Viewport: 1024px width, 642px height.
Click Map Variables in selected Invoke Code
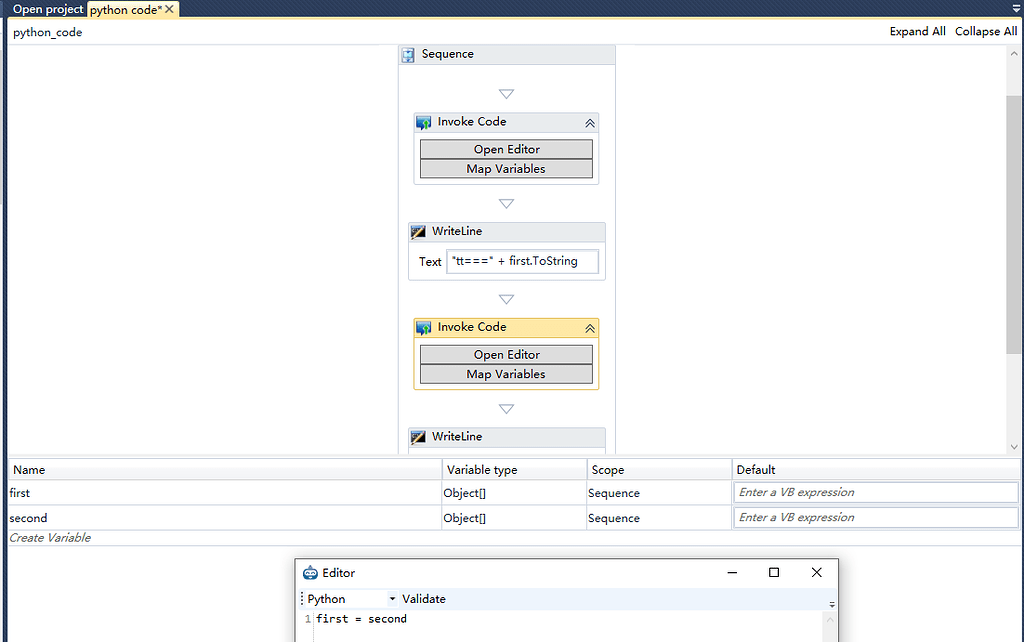point(506,374)
